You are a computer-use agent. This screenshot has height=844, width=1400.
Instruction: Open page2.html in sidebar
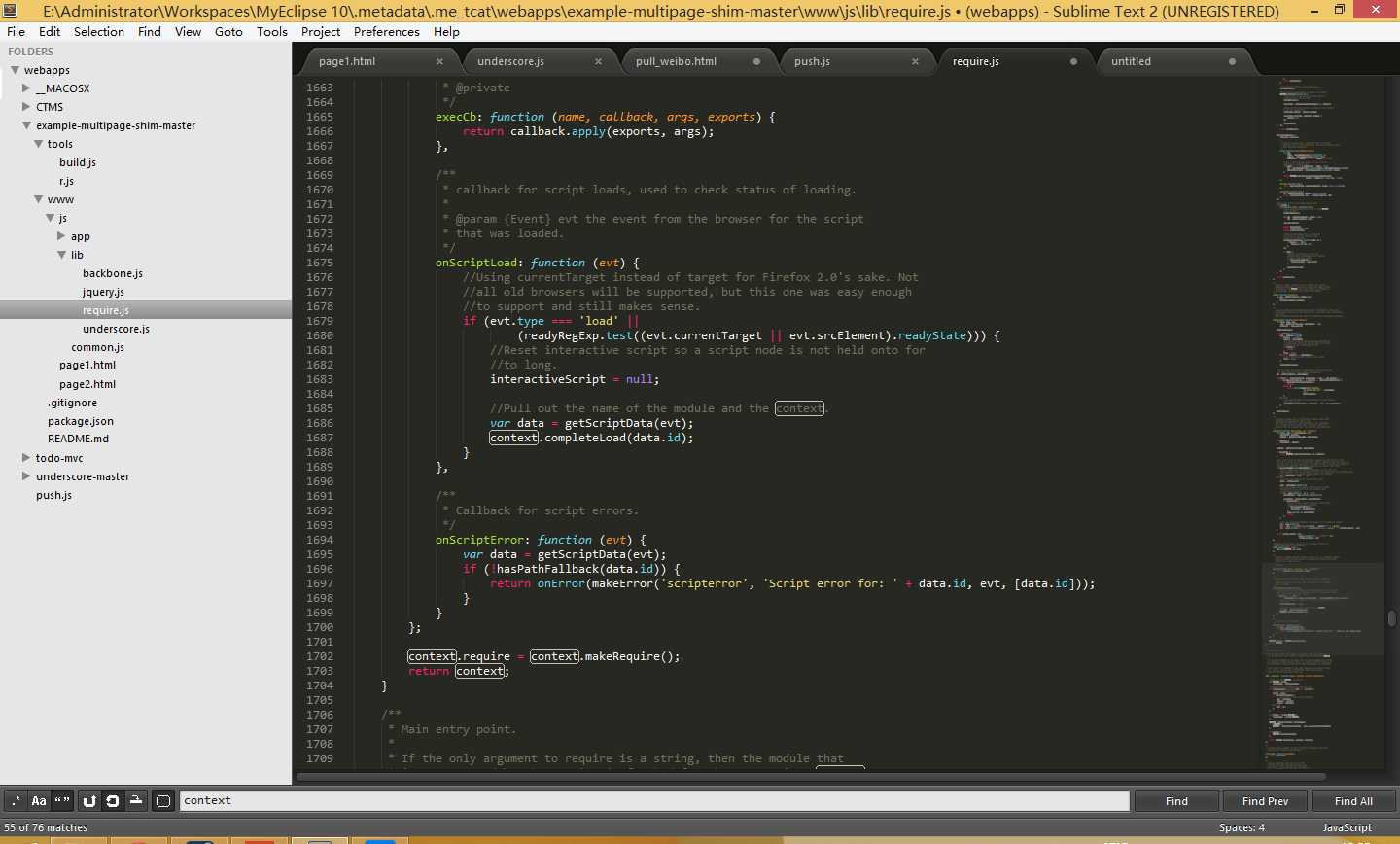point(87,384)
